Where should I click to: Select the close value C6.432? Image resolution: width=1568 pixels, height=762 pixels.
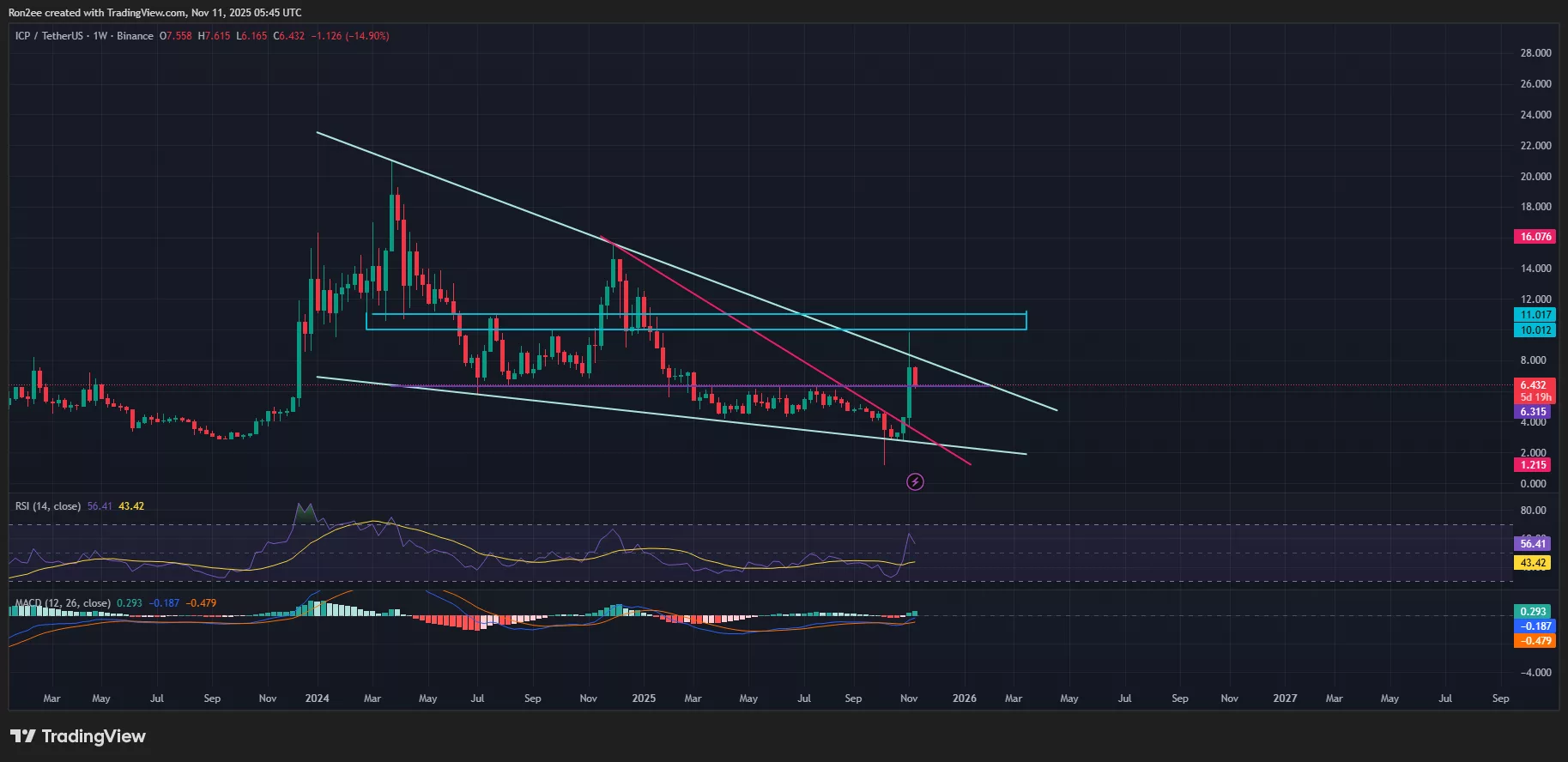pos(288,36)
